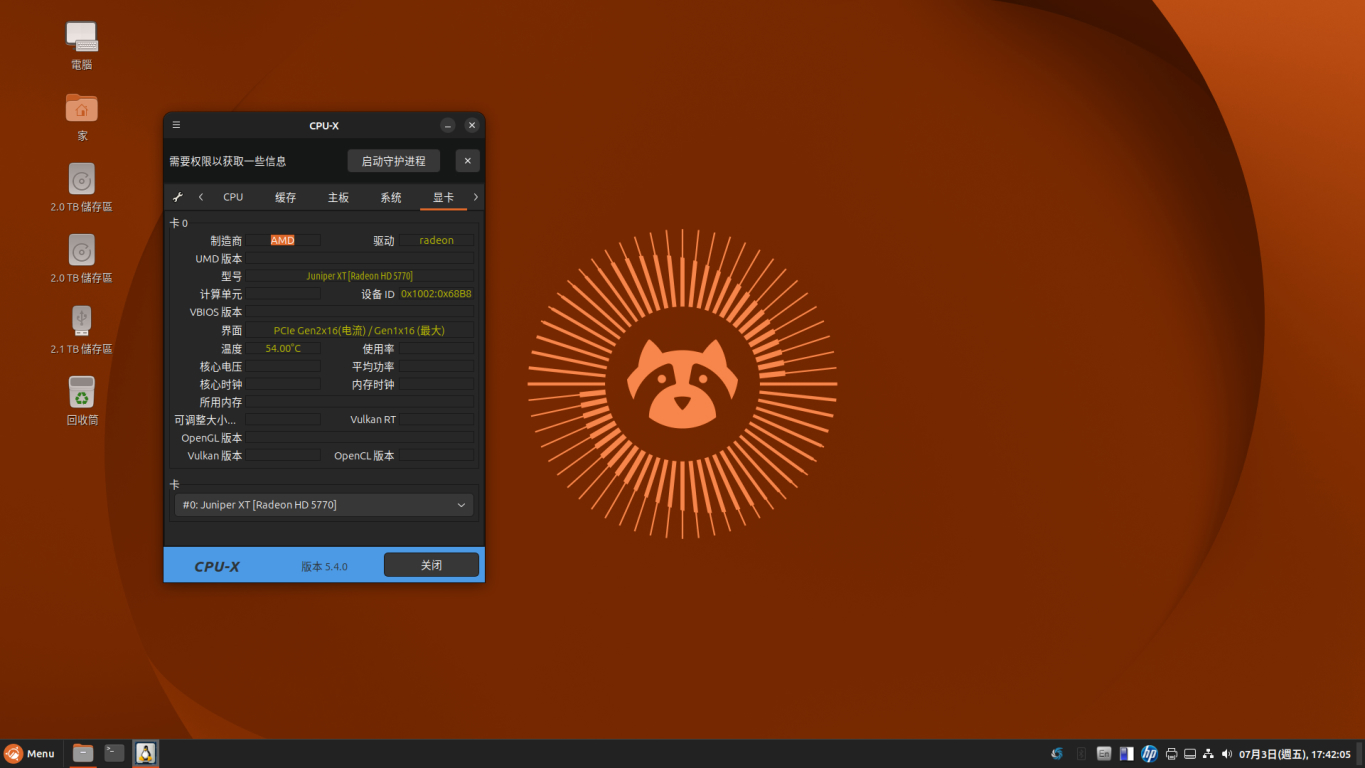1365x768 pixels.
Task: Open the file manager from the taskbar
Action: click(x=83, y=753)
